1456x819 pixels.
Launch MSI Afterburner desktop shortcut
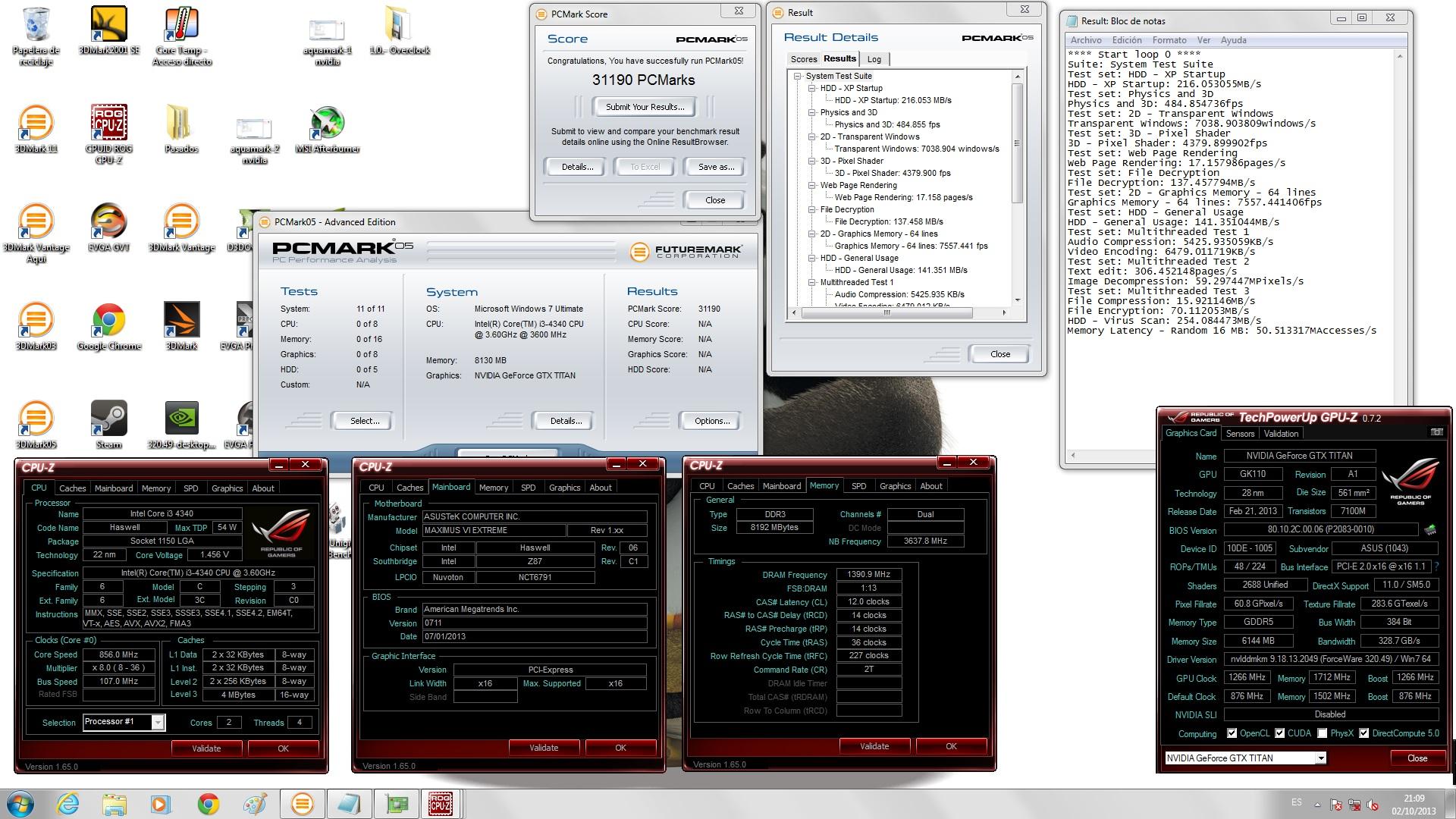pyautogui.click(x=327, y=129)
